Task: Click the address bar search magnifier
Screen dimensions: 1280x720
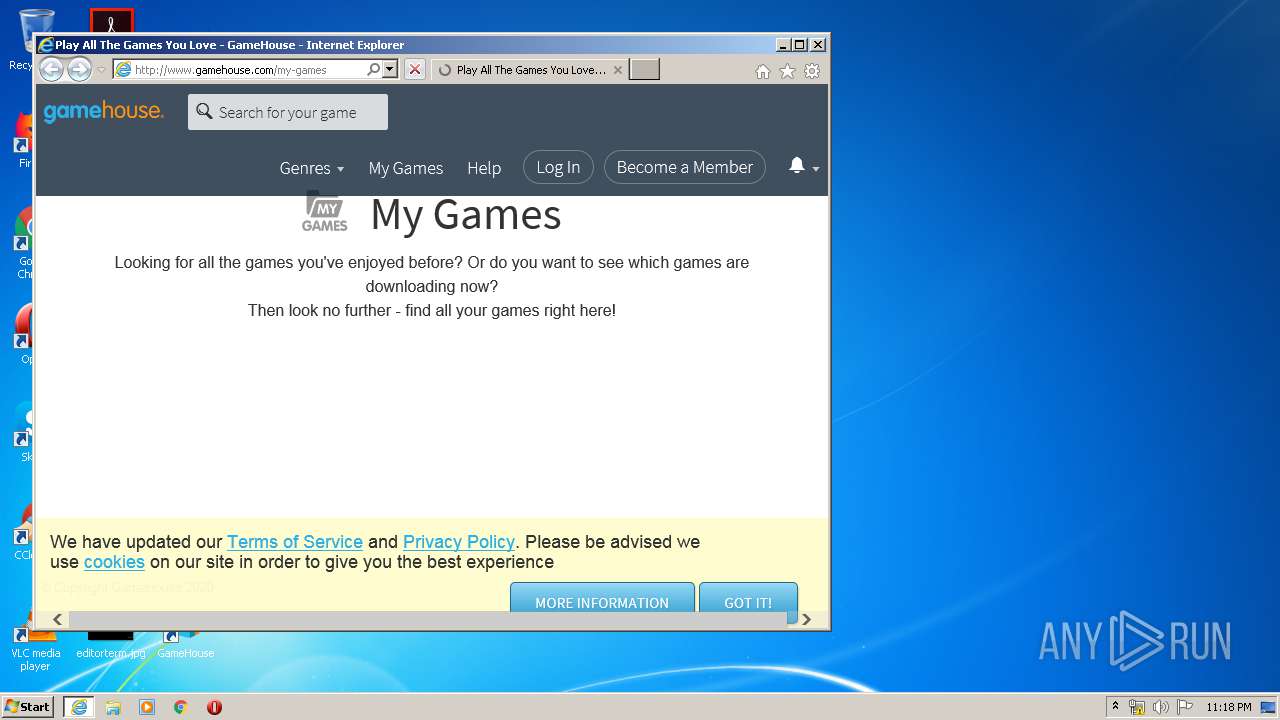Action: pyautogui.click(x=373, y=69)
